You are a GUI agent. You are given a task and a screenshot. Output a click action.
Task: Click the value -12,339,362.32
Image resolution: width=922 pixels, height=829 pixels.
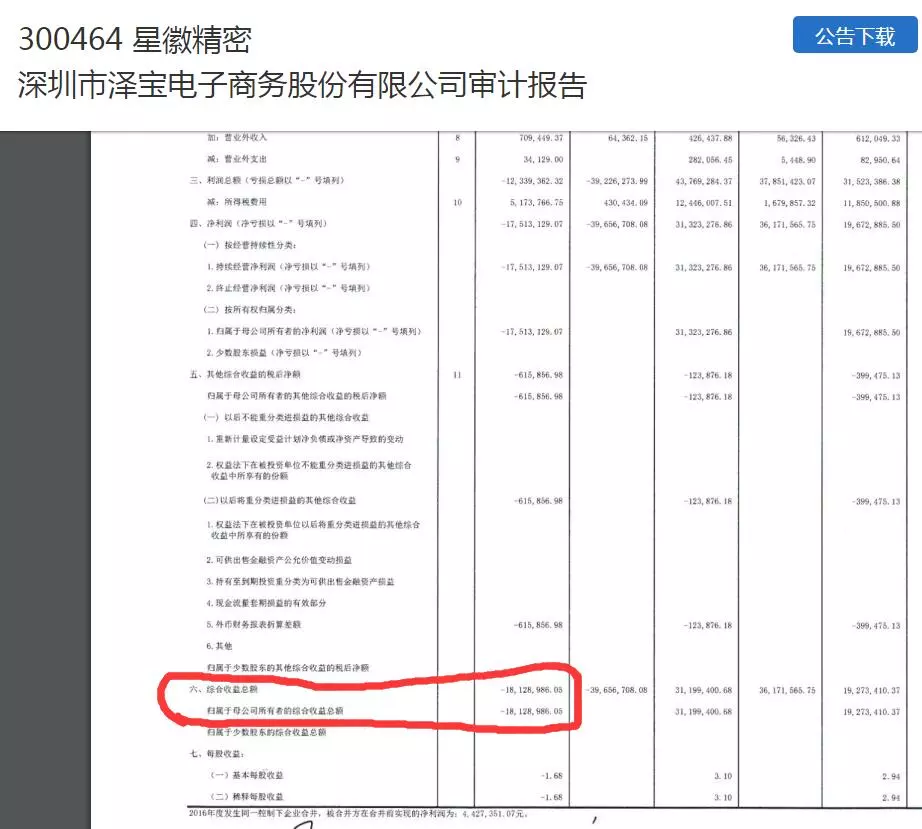pyautogui.click(x=532, y=181)
